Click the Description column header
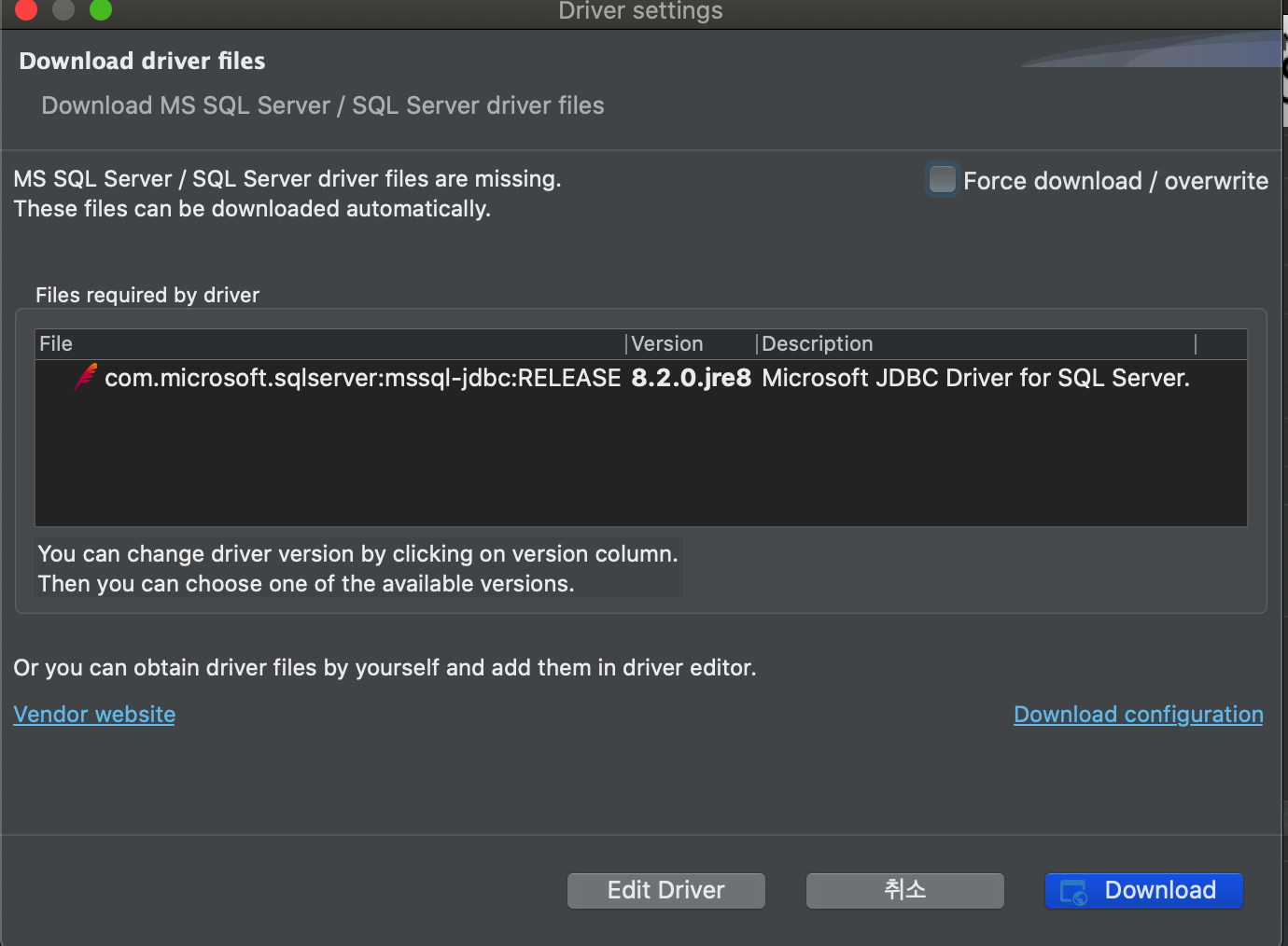This screenshot has height=946, width=1288. [x=975, y=344]
